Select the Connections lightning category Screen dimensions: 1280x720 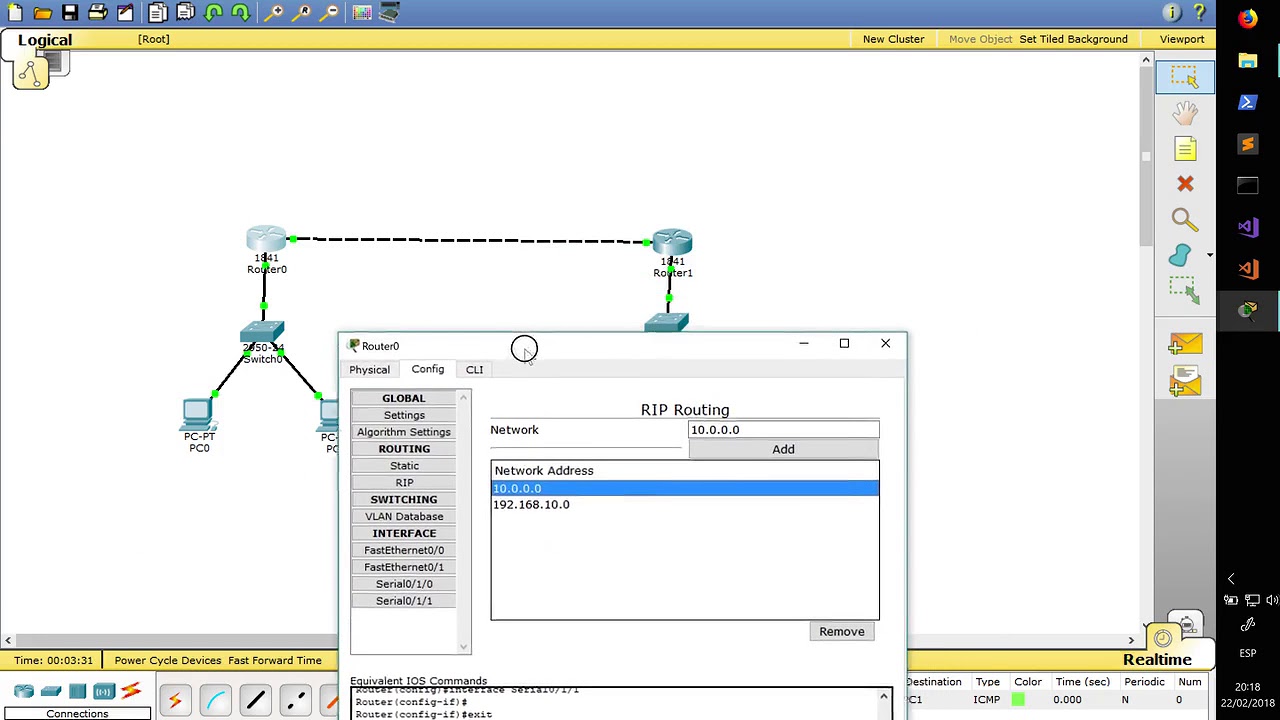pyautogui.click(x=130, y=692)
